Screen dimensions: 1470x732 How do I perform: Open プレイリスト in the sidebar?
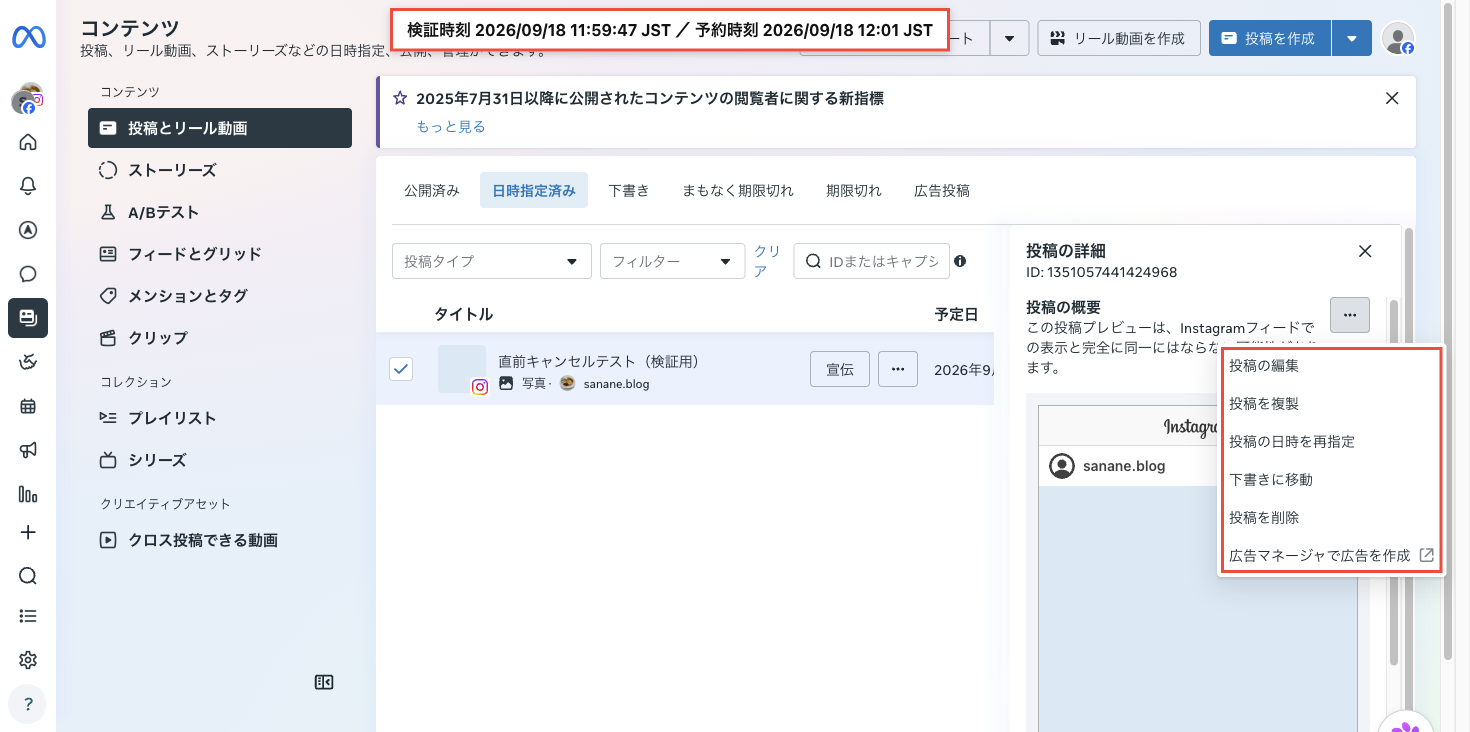coord(220,418)
